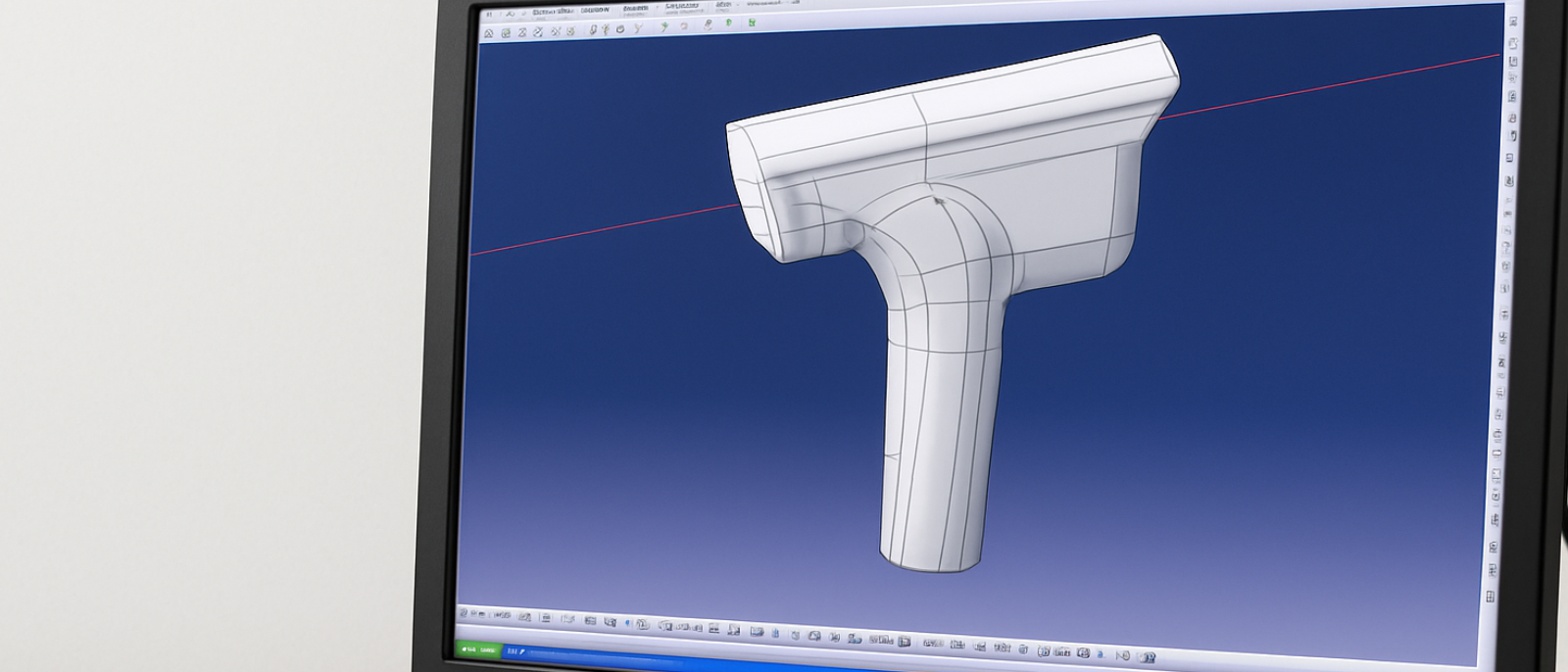Open the first text menu in the menu bar

coord(551,12)
